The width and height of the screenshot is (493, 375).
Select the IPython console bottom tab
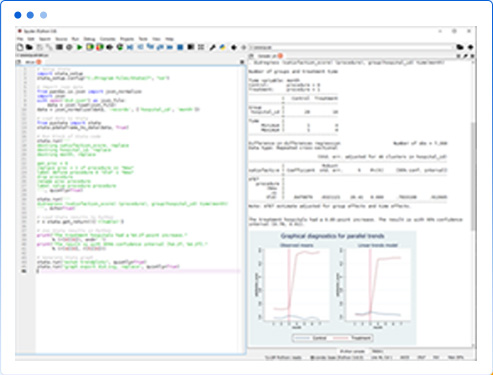[x=352, y=351]
